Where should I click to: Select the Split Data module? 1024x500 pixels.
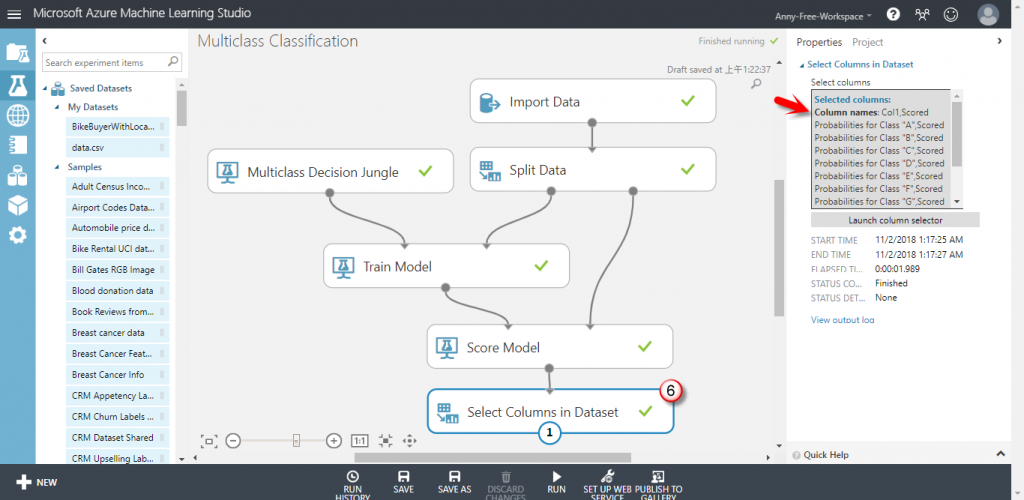coord(593,170)
